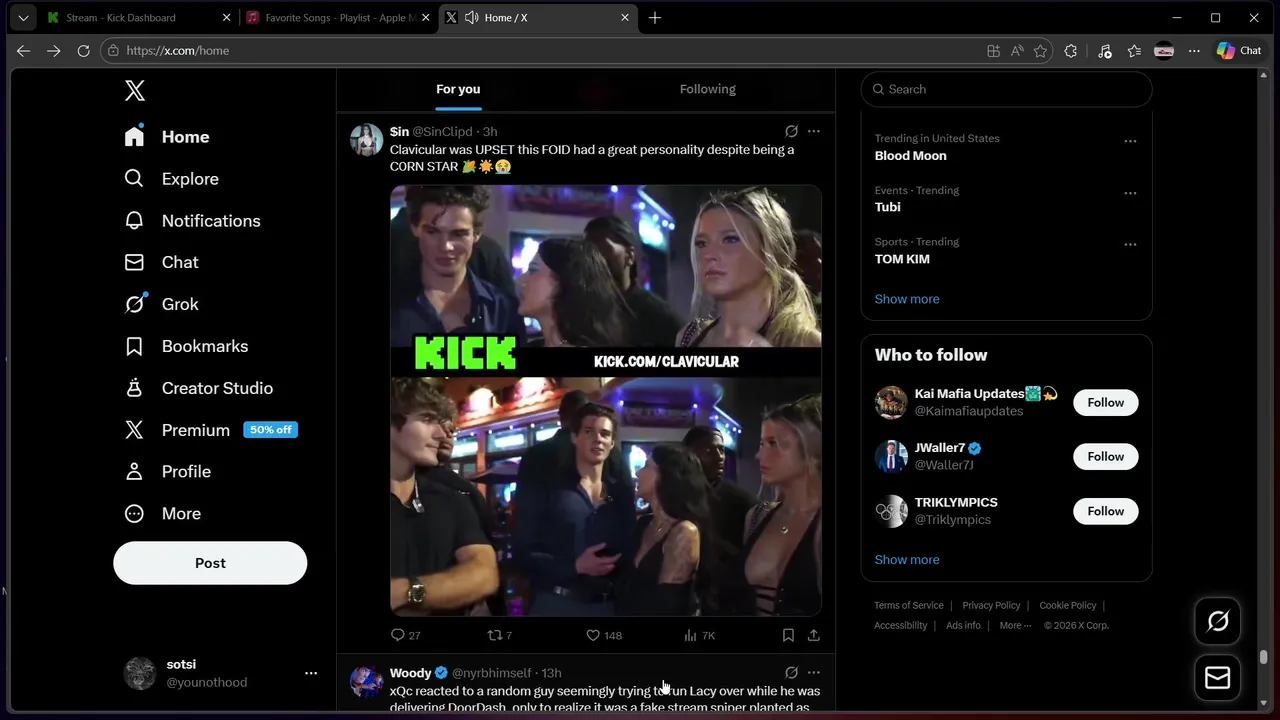Image resolution: width=1280 pixels, height=720 pixels.
Task: Open more options on Woody's post
Action: click(814, 673)
